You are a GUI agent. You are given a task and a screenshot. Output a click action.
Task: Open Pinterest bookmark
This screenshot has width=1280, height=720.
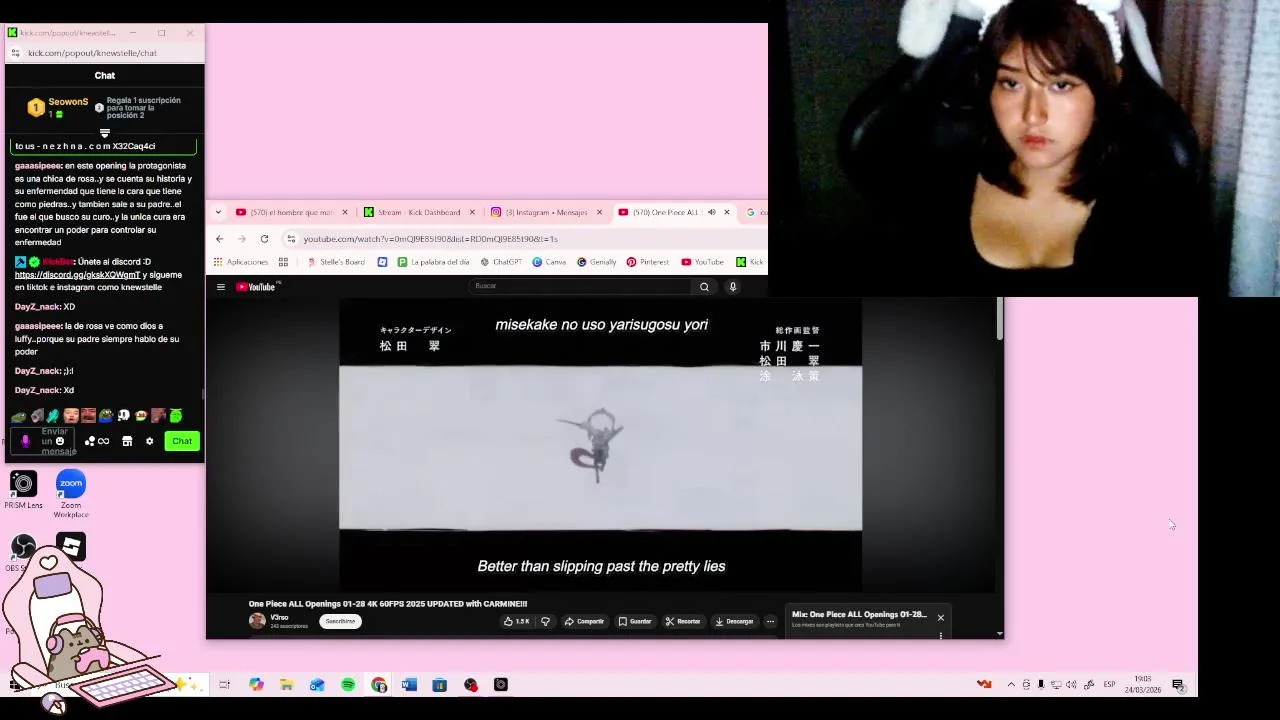click(x=648, y=262)
